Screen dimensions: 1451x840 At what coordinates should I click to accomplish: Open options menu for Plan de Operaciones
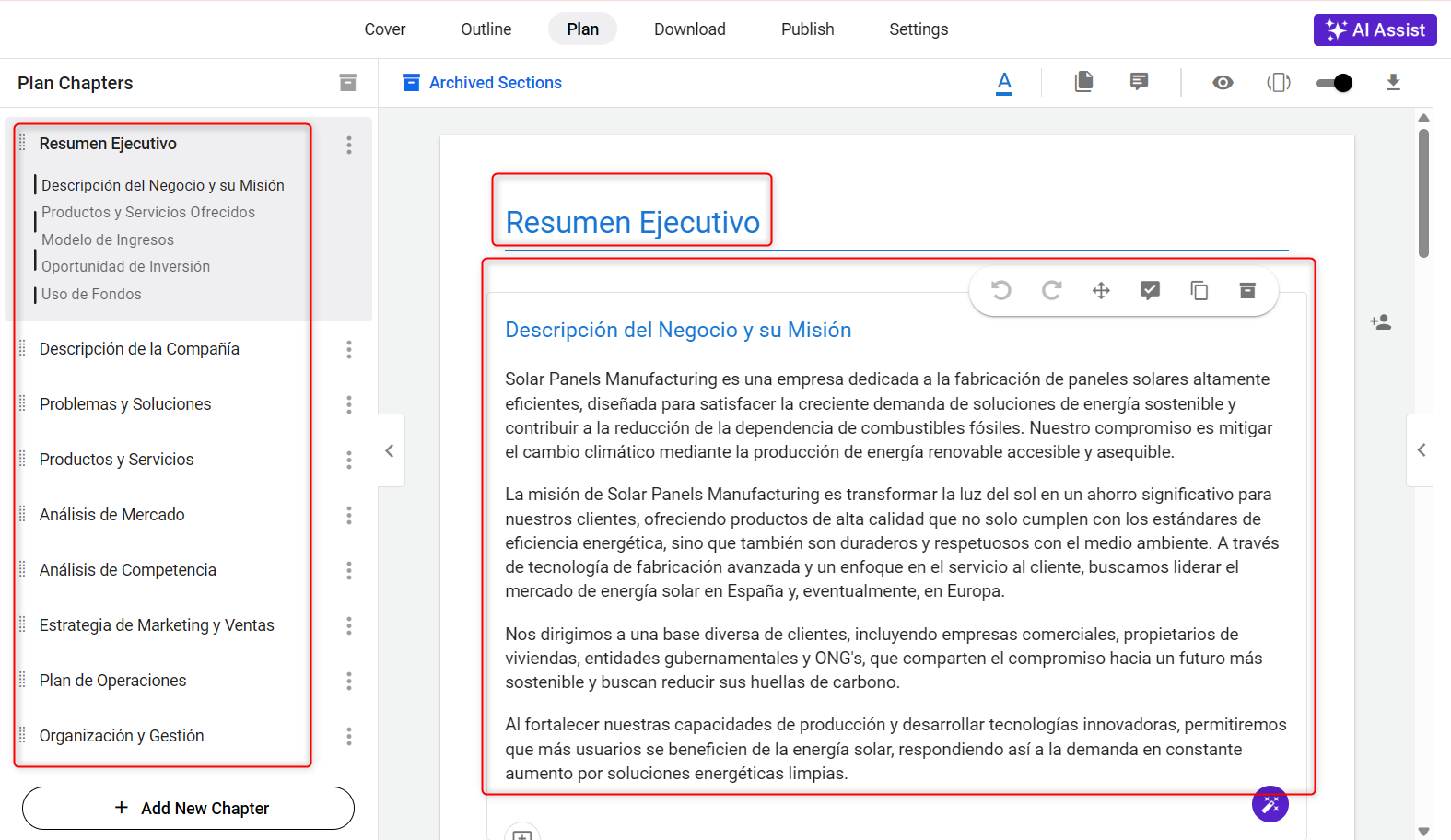349,681
